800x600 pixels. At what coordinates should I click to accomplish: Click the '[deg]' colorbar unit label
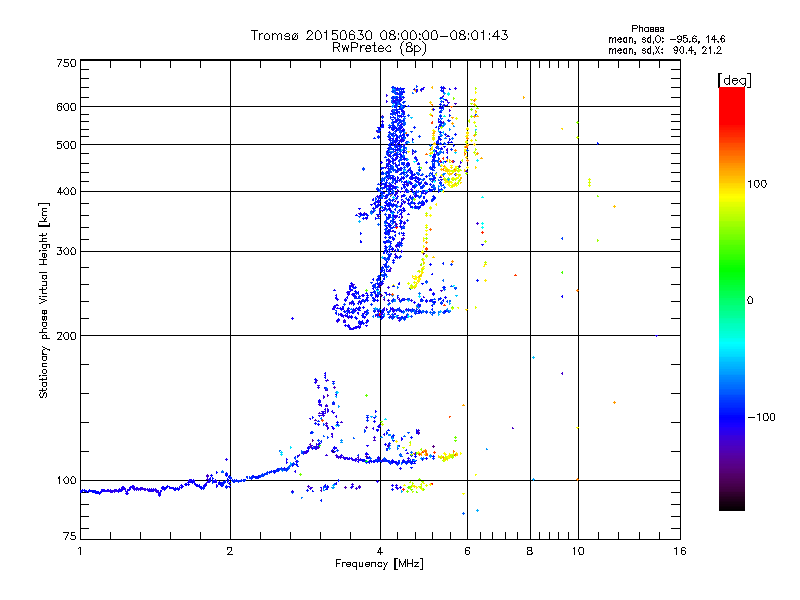coord(734,80)
